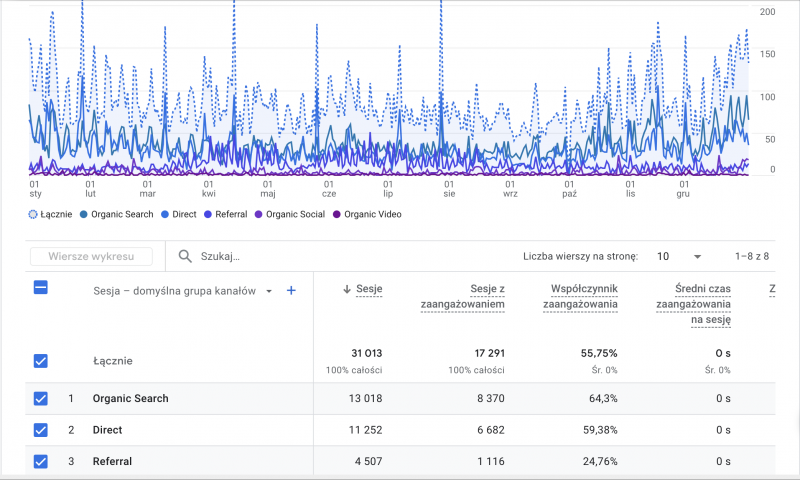Click the search magnifier icon
800x480 pixels.
184,257
